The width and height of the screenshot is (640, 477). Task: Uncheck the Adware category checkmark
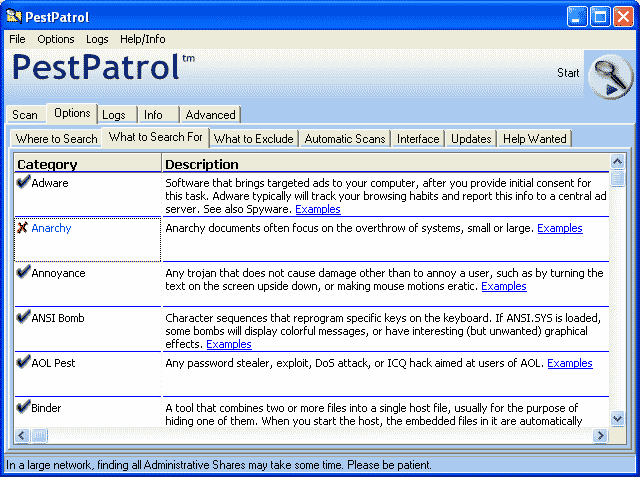pyautogui.click(x=23, y=182)
